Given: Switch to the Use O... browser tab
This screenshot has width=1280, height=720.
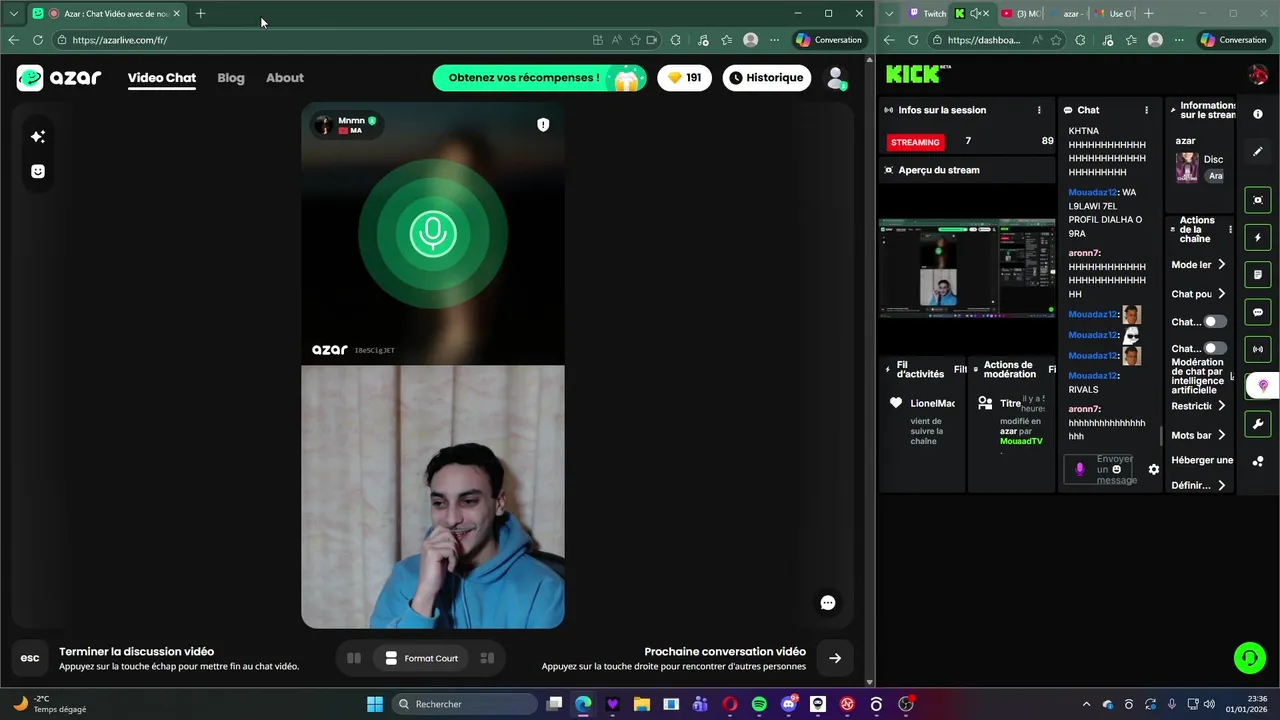Looking at the screenshot, I should [x=1113, y=13].
